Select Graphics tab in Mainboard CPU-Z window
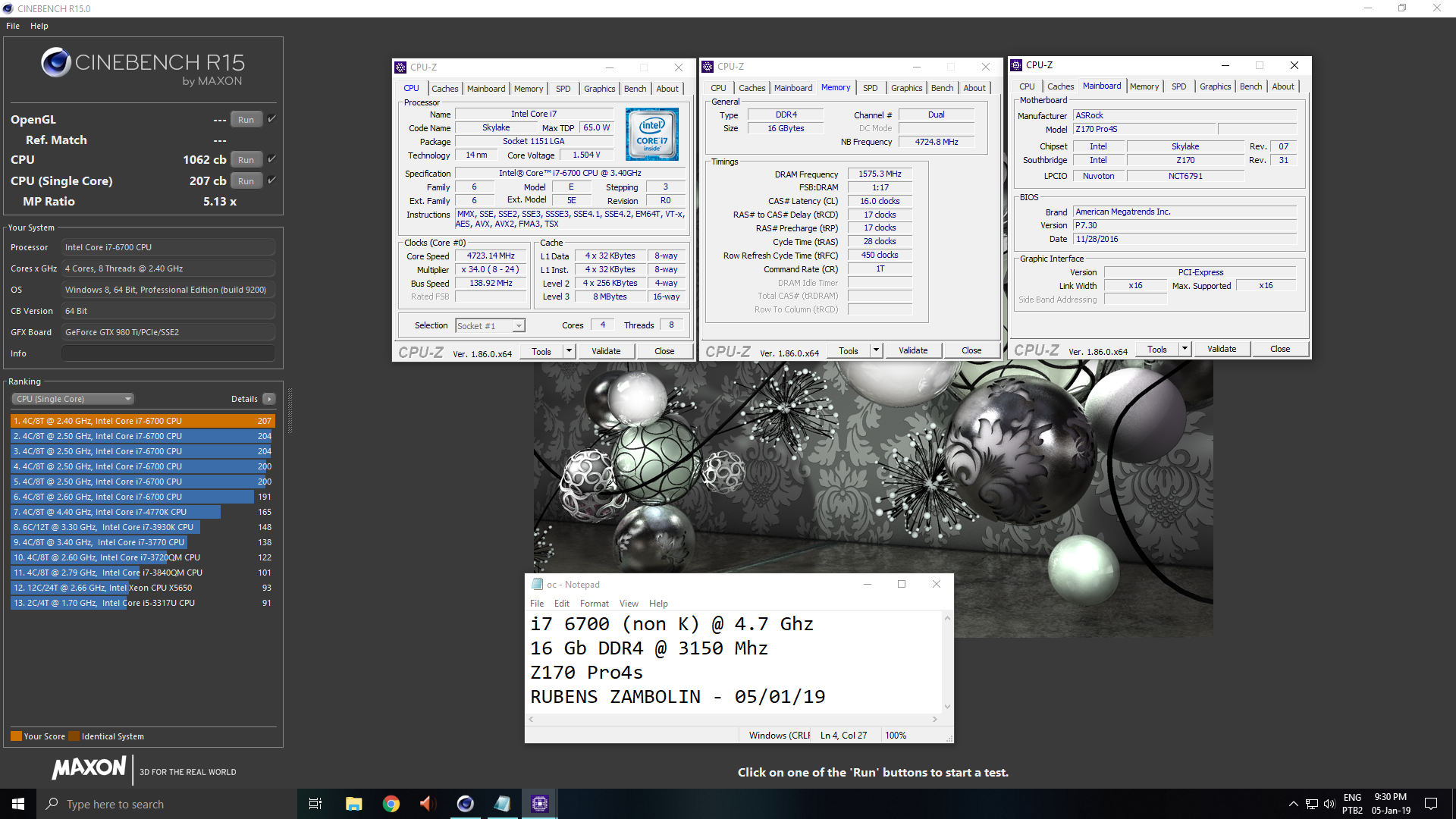The width and height of the screenshot is (1456, 819). click(1216, 86)
